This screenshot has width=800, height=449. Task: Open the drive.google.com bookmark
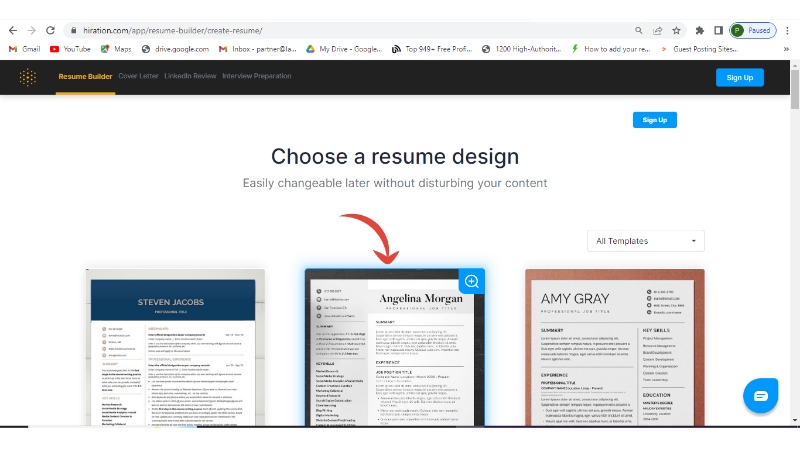175,49
